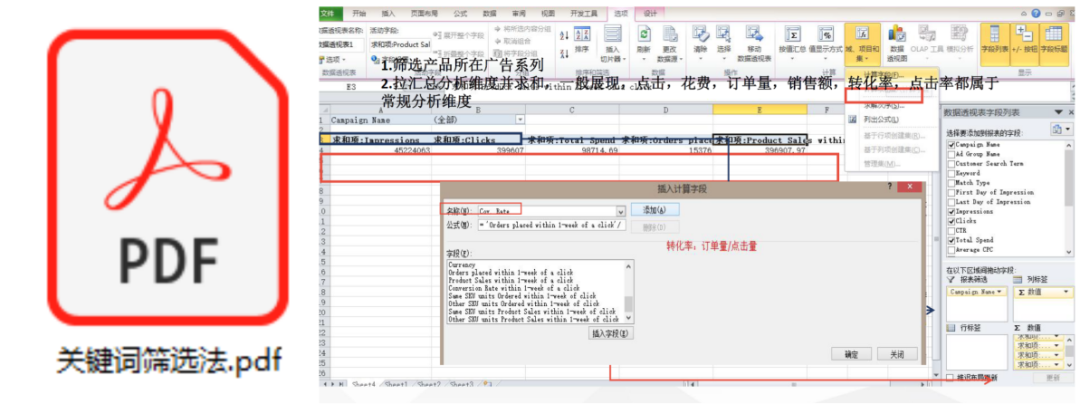Viewport: 1080px width, 404px height.
Task: Switch to the 公式 ribbon tab
Action: (460, 13)
